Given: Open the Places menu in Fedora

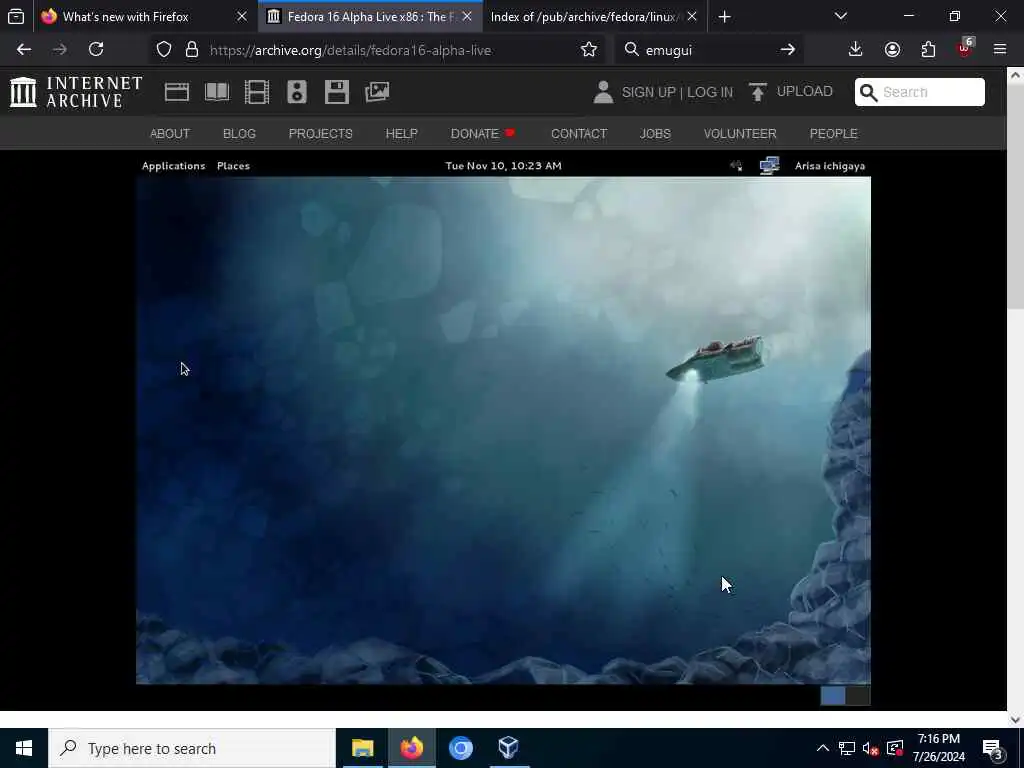Looking at the screenshot, I should coord(233,166).
